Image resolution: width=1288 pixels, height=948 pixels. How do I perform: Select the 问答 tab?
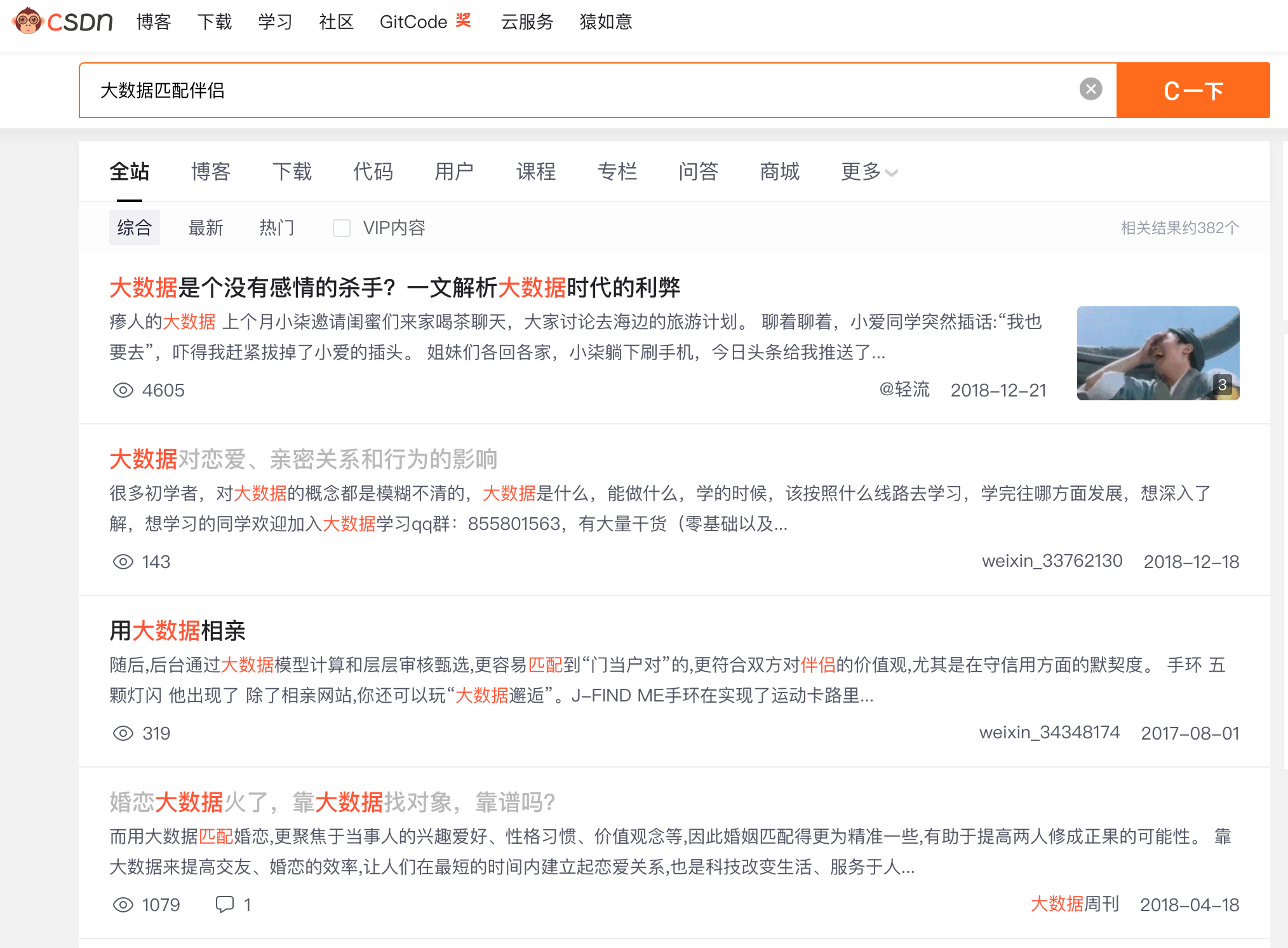click(x=698, y=172)
